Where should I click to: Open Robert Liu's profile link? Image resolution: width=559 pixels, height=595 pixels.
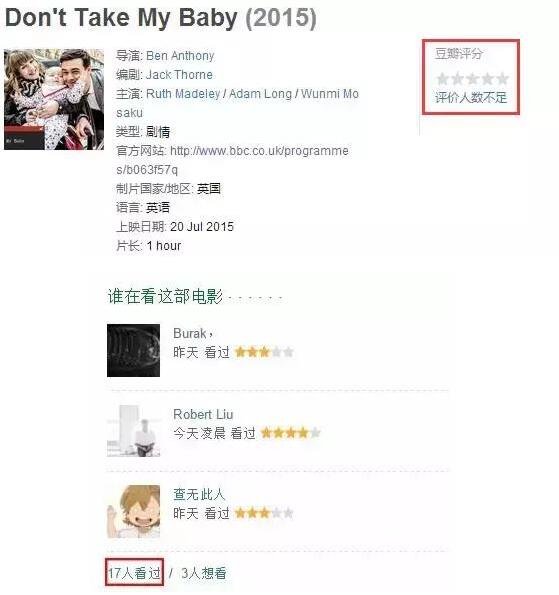coord(203,414)
